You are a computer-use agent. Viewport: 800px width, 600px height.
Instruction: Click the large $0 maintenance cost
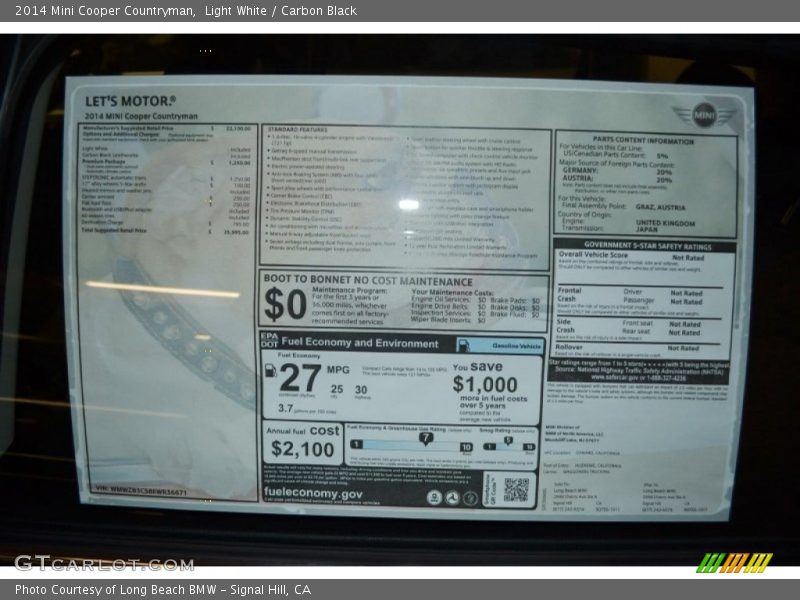(285, 304)
